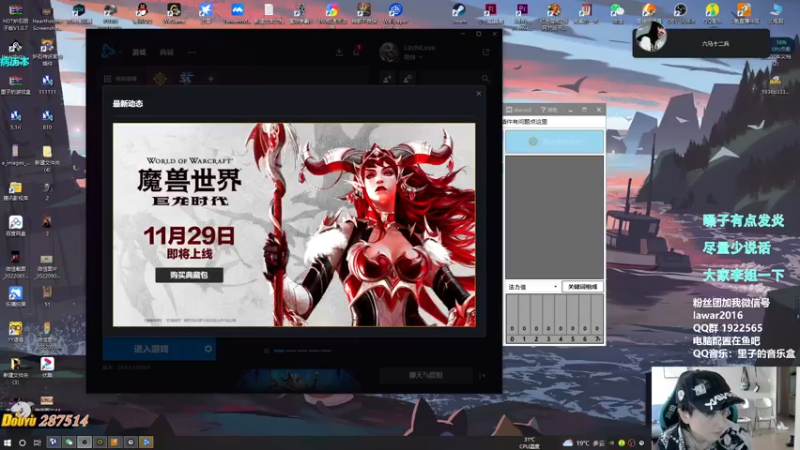
Task: Open the Windows Start menu
Action: pyautogui.click(x=7, y=442)
